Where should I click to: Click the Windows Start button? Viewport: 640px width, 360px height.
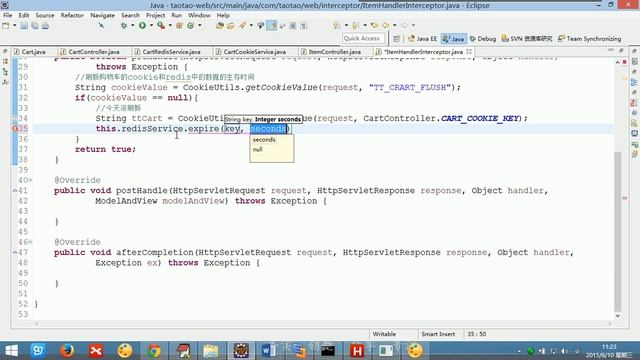click(x=11, y=351)
